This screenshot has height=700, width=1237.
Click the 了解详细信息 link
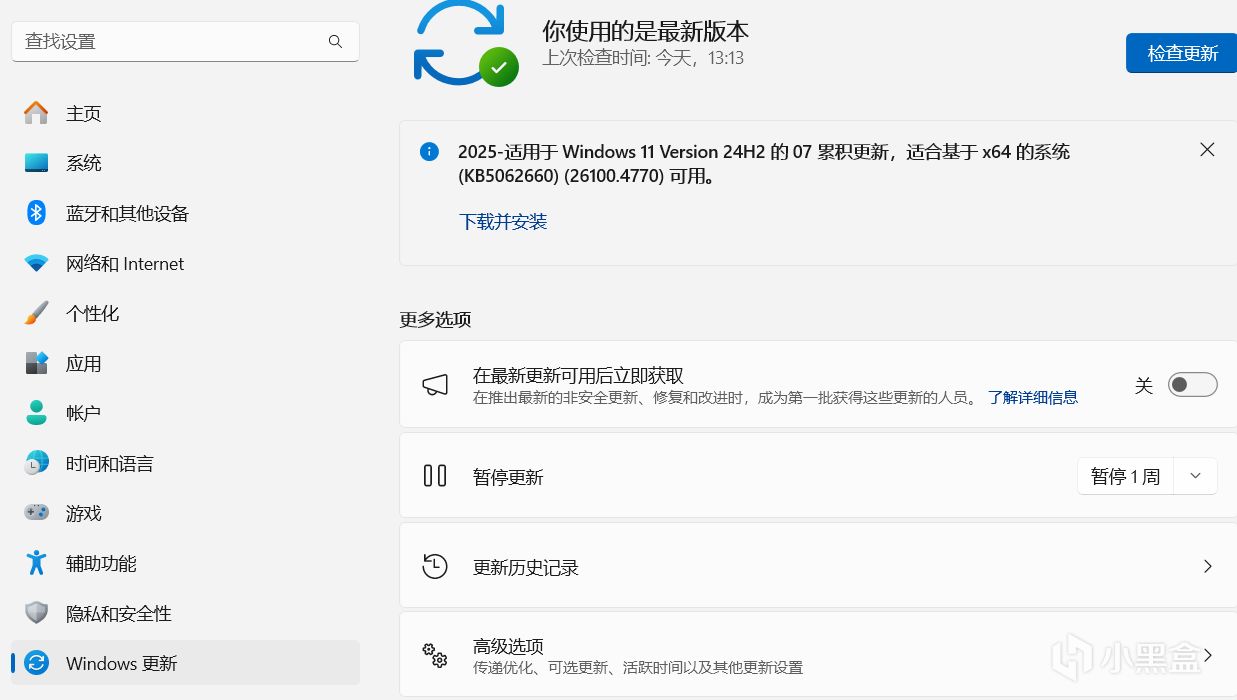1033,397
